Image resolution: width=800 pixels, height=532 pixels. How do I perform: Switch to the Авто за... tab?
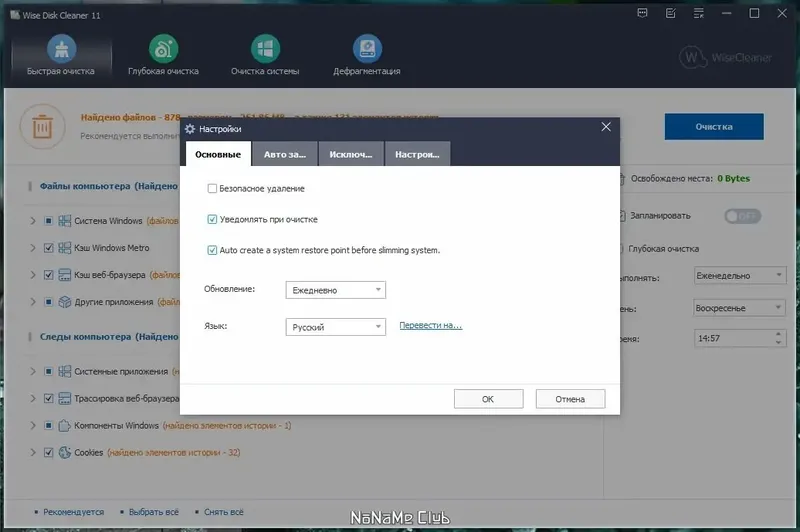(285, 154)
